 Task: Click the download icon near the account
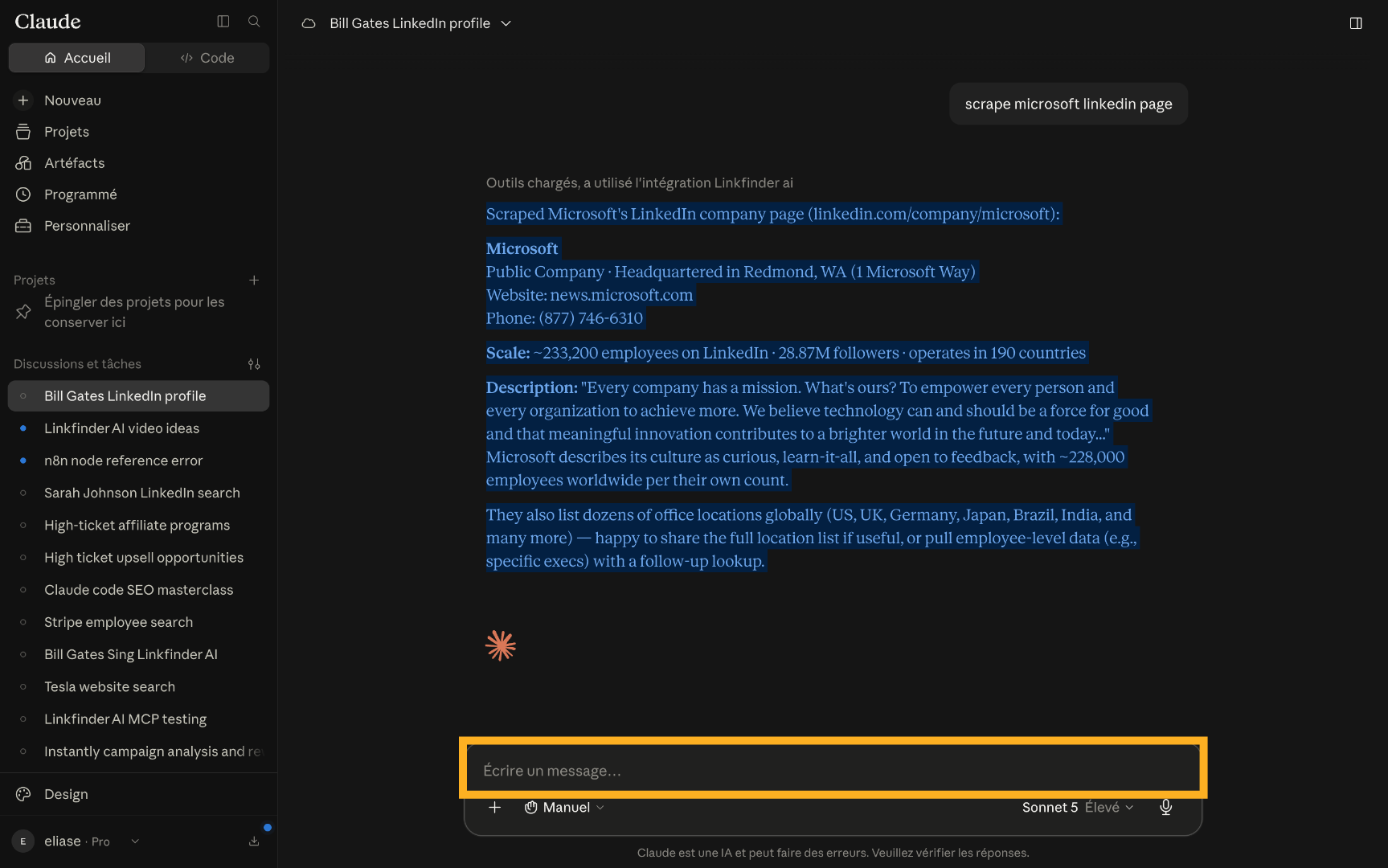pyautogui.click(x=254, y=841)
